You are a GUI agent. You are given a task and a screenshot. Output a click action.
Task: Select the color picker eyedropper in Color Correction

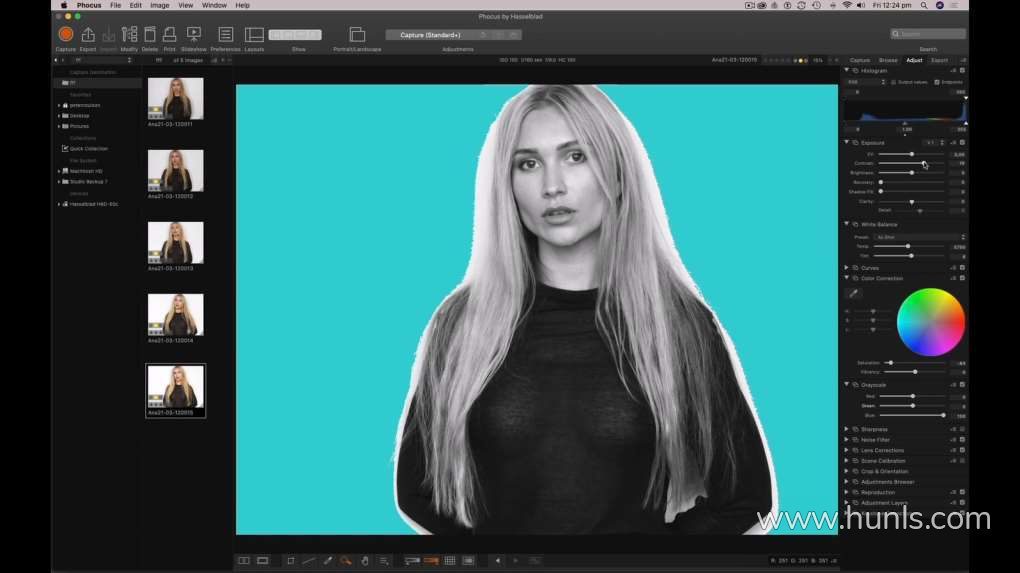point(853,293)
